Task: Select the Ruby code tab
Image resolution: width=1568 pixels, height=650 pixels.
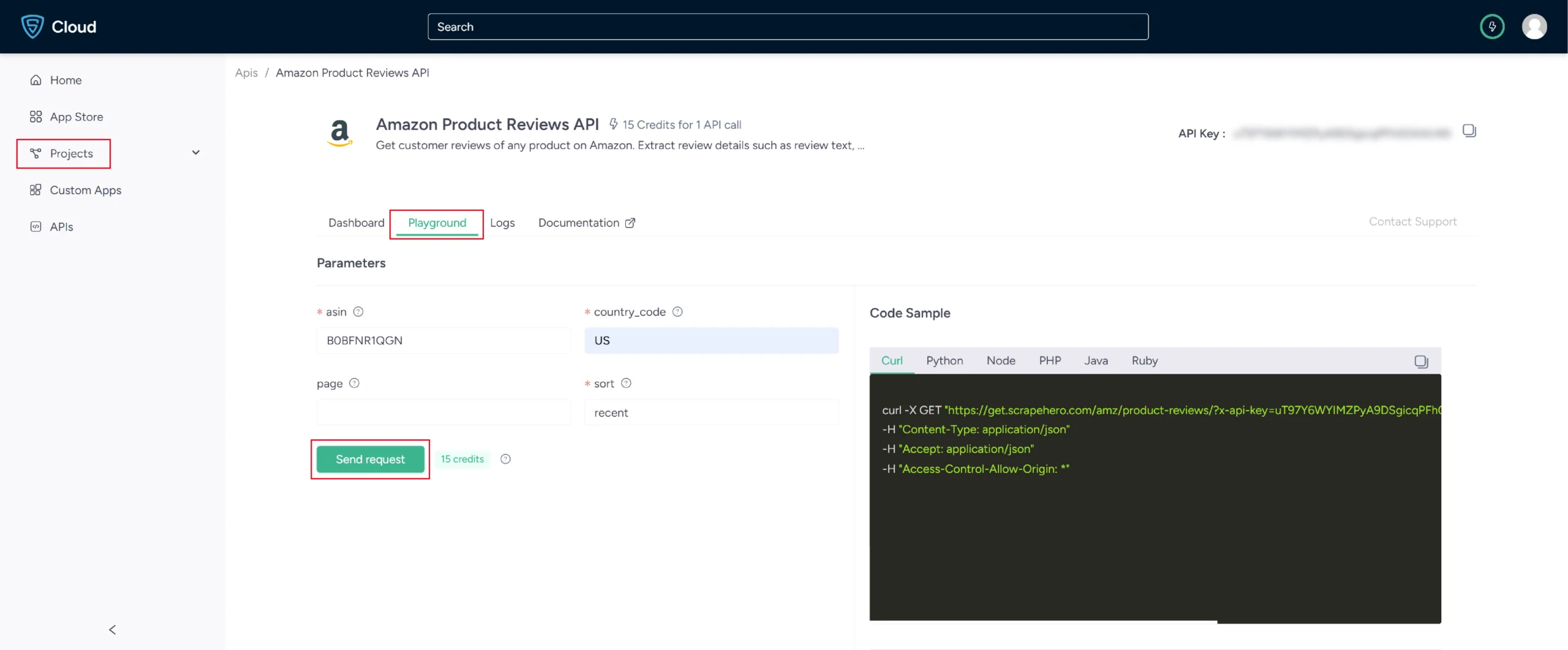Action: coord(1144,361)
